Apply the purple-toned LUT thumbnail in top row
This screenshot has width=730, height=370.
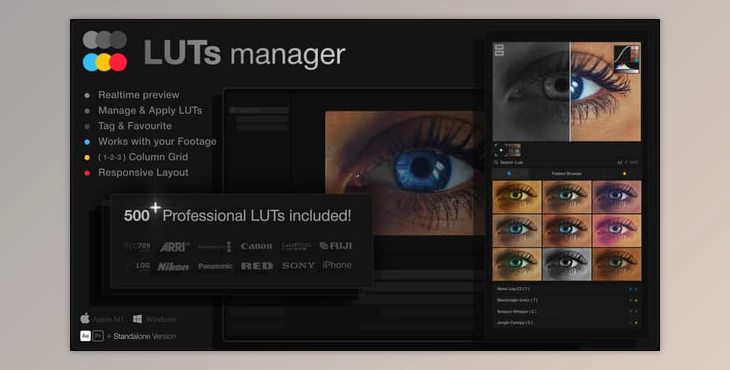tap(616, 197)
